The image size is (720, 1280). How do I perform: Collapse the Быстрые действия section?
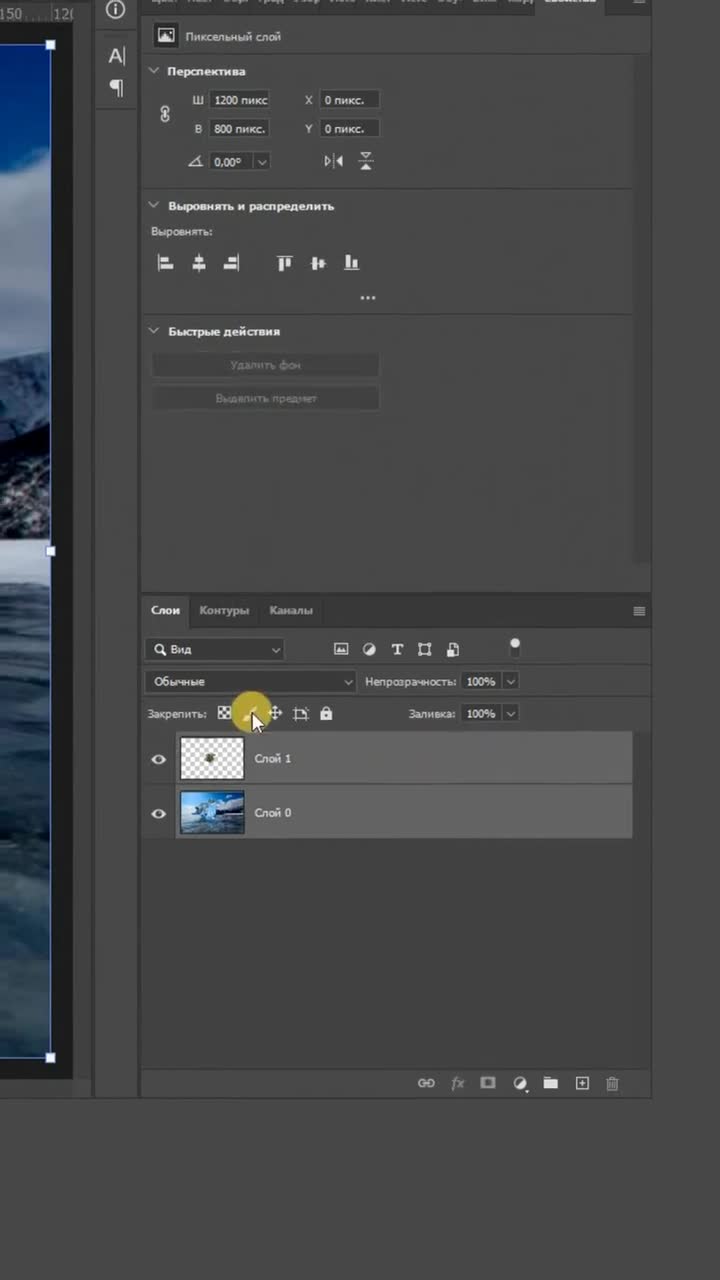click(x=154, y=331)
